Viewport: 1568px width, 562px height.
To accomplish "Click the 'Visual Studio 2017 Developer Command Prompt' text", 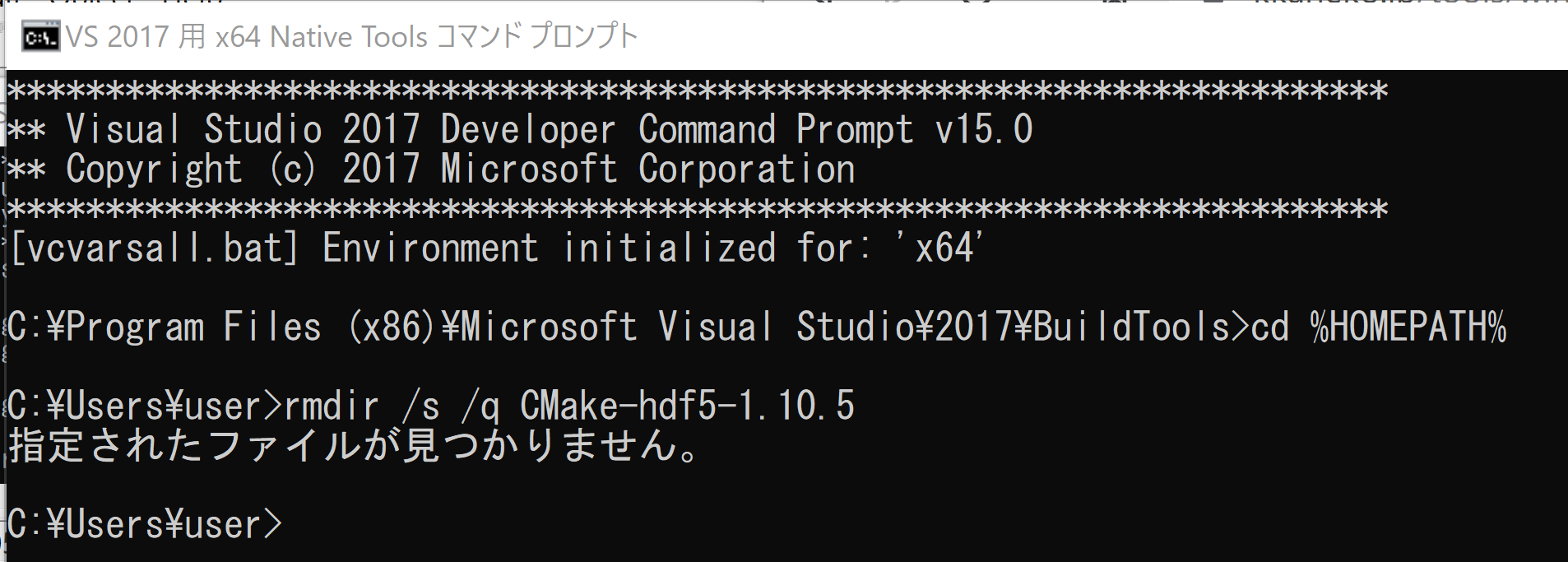I will pyautogui.click(x=489, y=130).
